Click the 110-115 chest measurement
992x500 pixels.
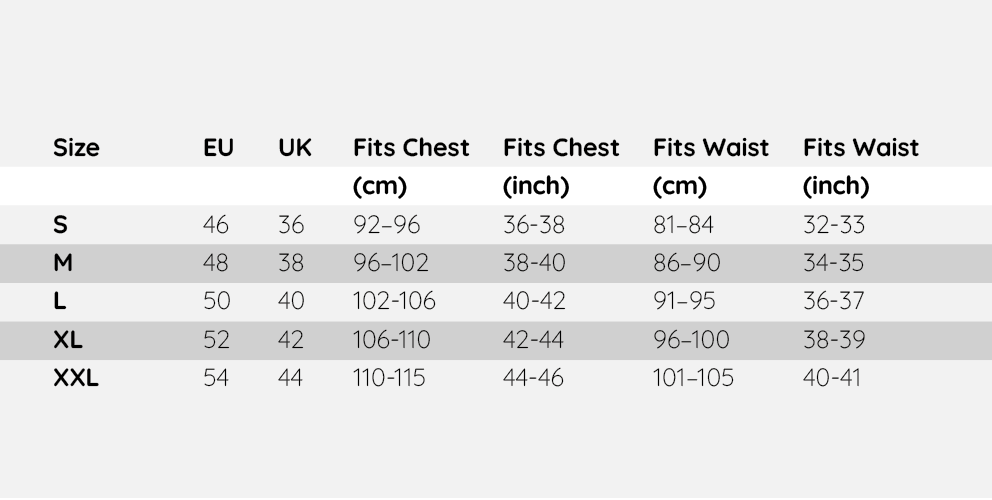389,378
